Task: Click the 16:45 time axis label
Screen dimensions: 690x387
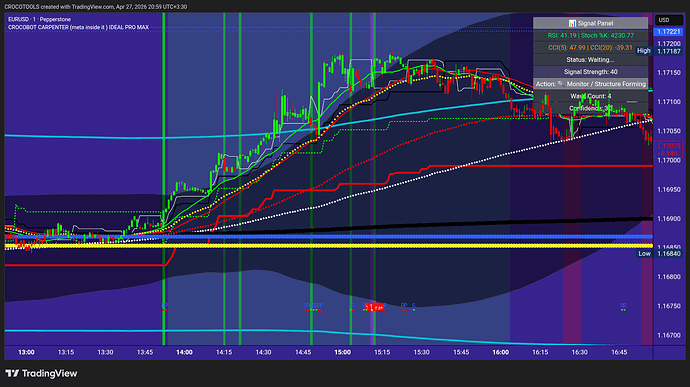Action: [619, 352]
